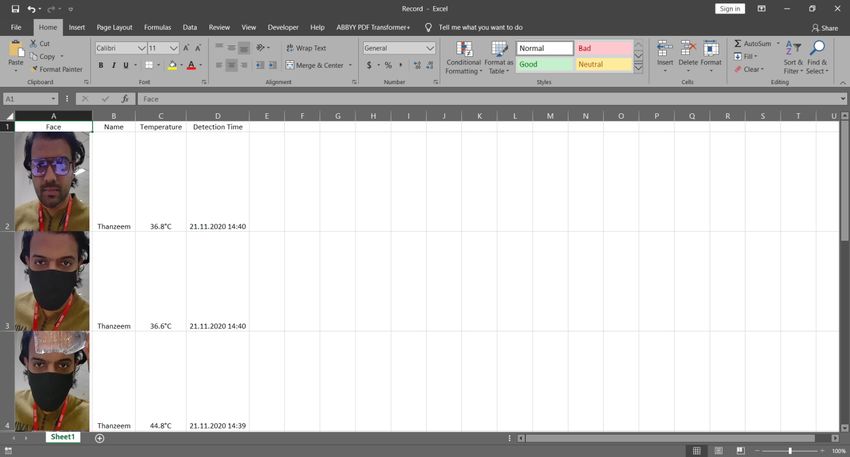Switch to Page Break Preview icon
850x457 pixels.
[740, 450]
